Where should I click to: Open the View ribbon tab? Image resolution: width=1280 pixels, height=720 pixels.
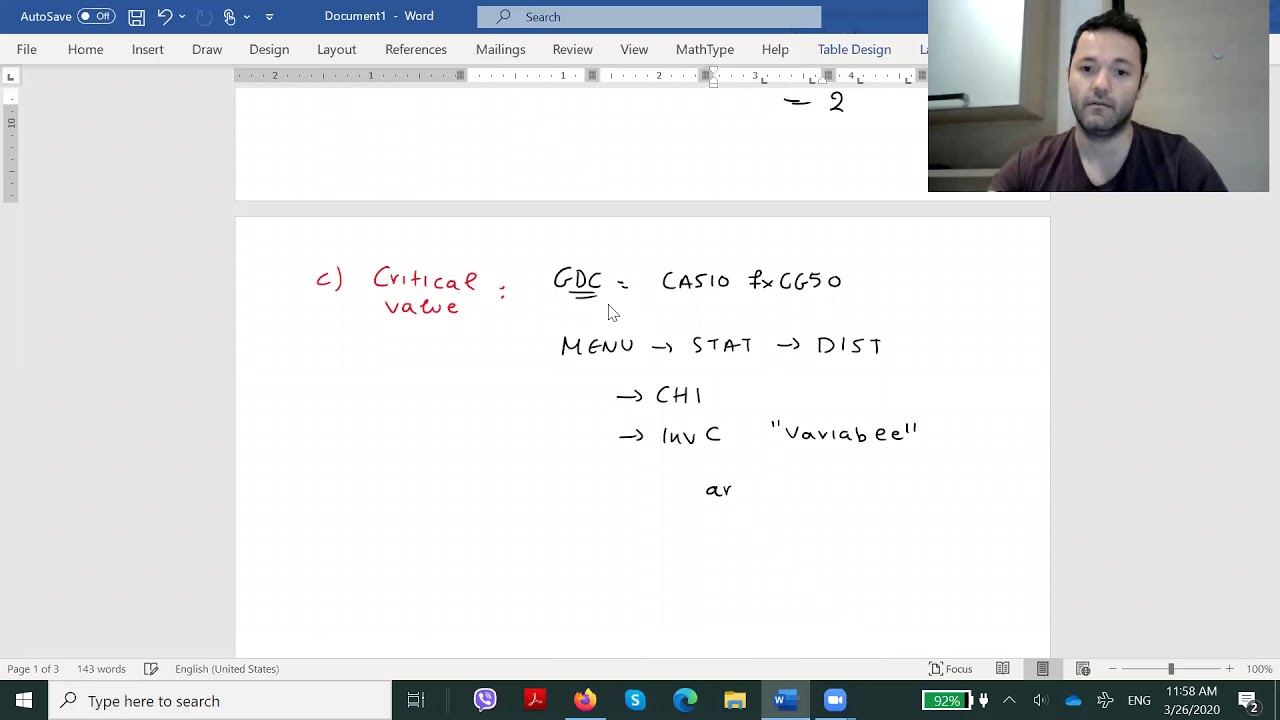click(x=634, y=49)
